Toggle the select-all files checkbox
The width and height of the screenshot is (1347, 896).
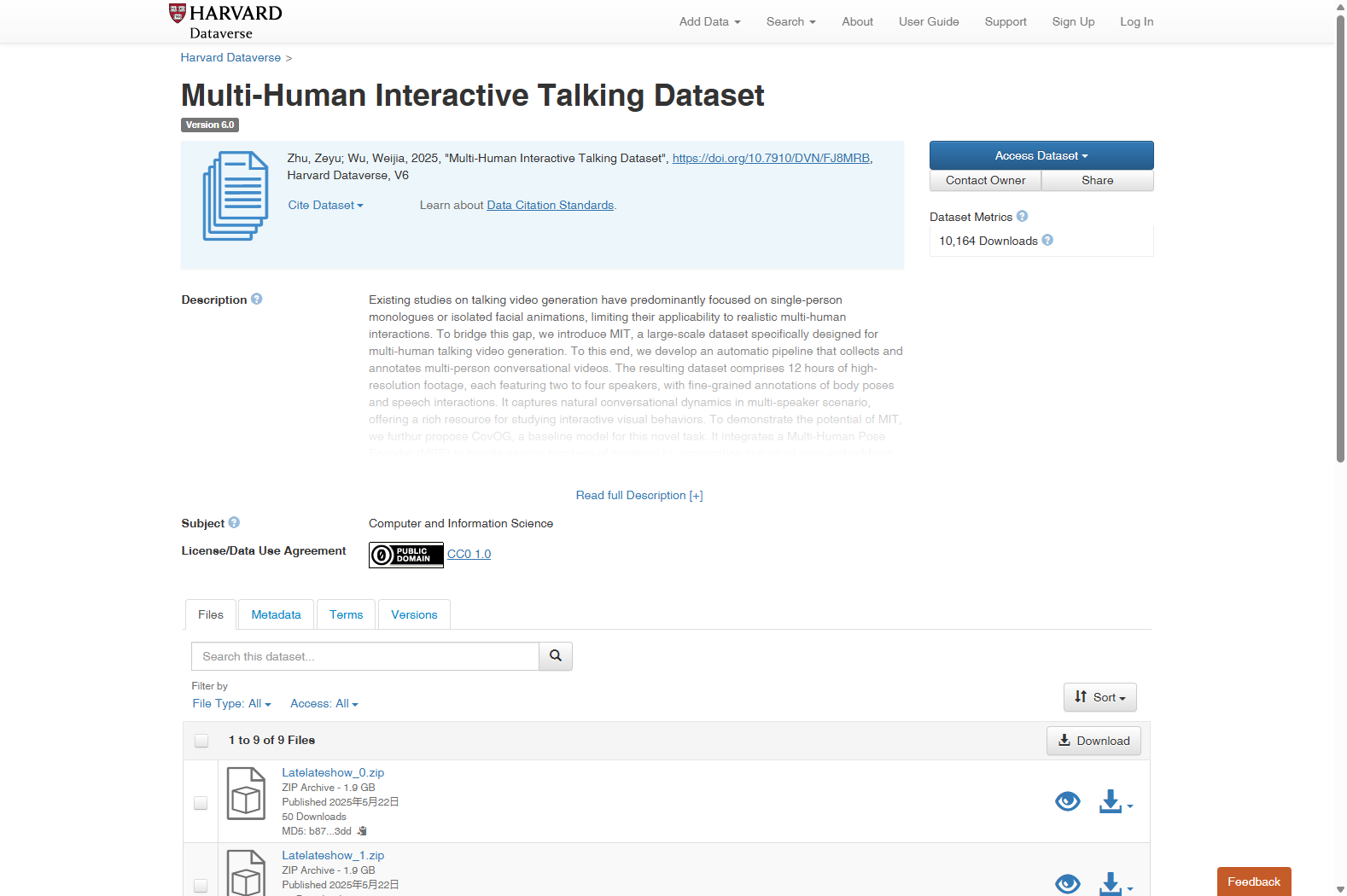(x=201, y=741)
